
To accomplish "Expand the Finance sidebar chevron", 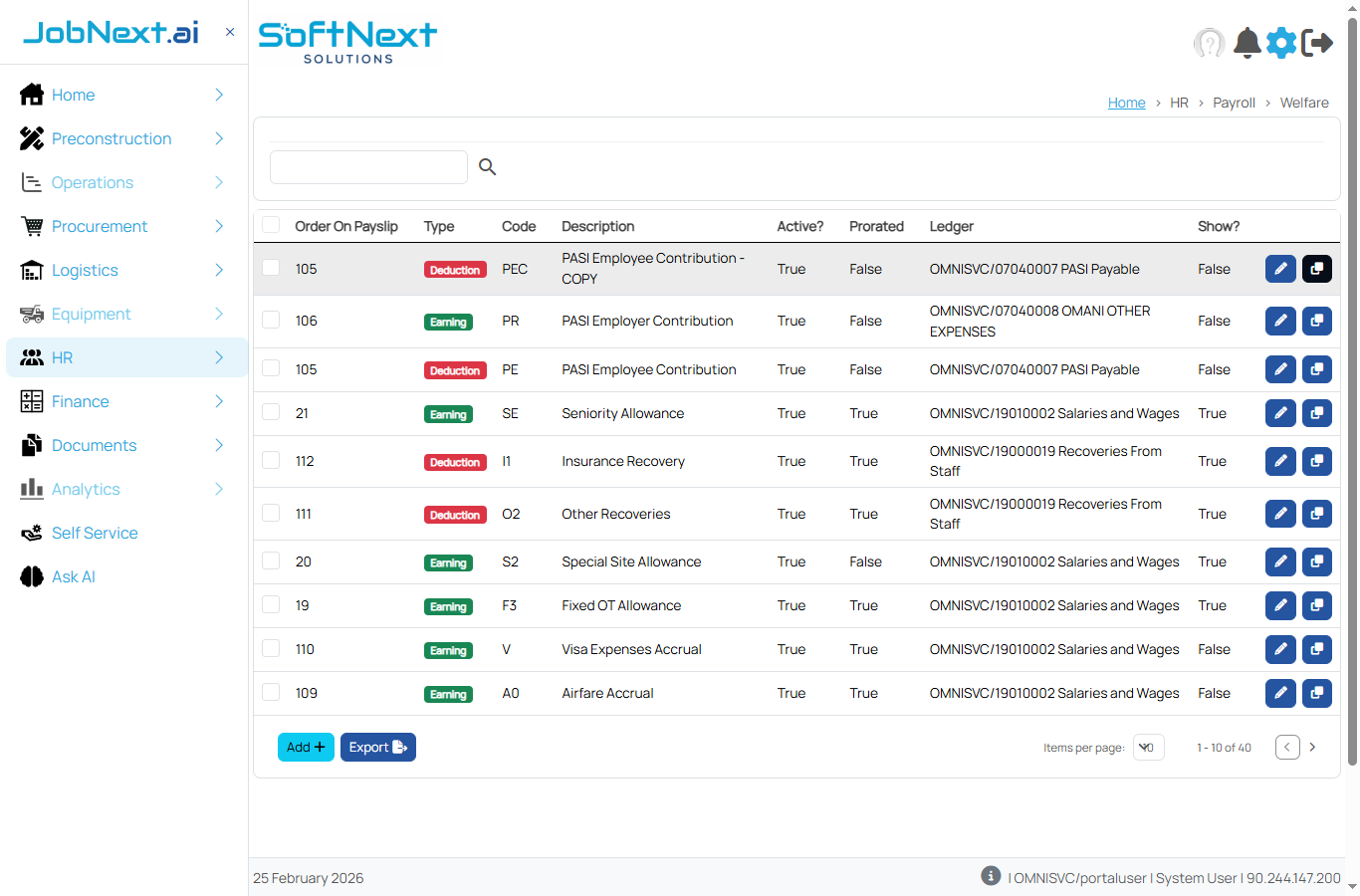I will point(219,401).
